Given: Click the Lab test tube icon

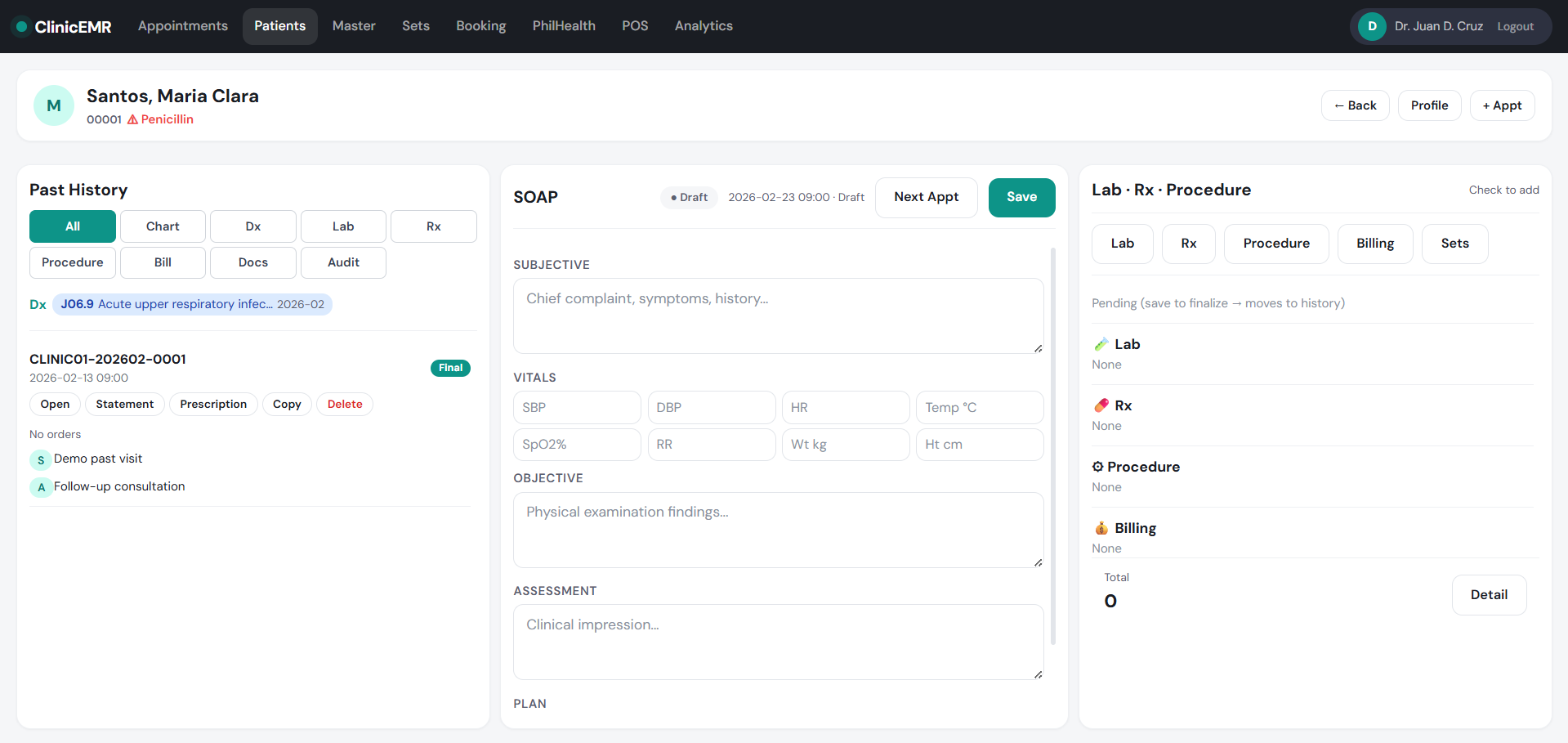Looking at the screenshot, I should point(1101,344).
